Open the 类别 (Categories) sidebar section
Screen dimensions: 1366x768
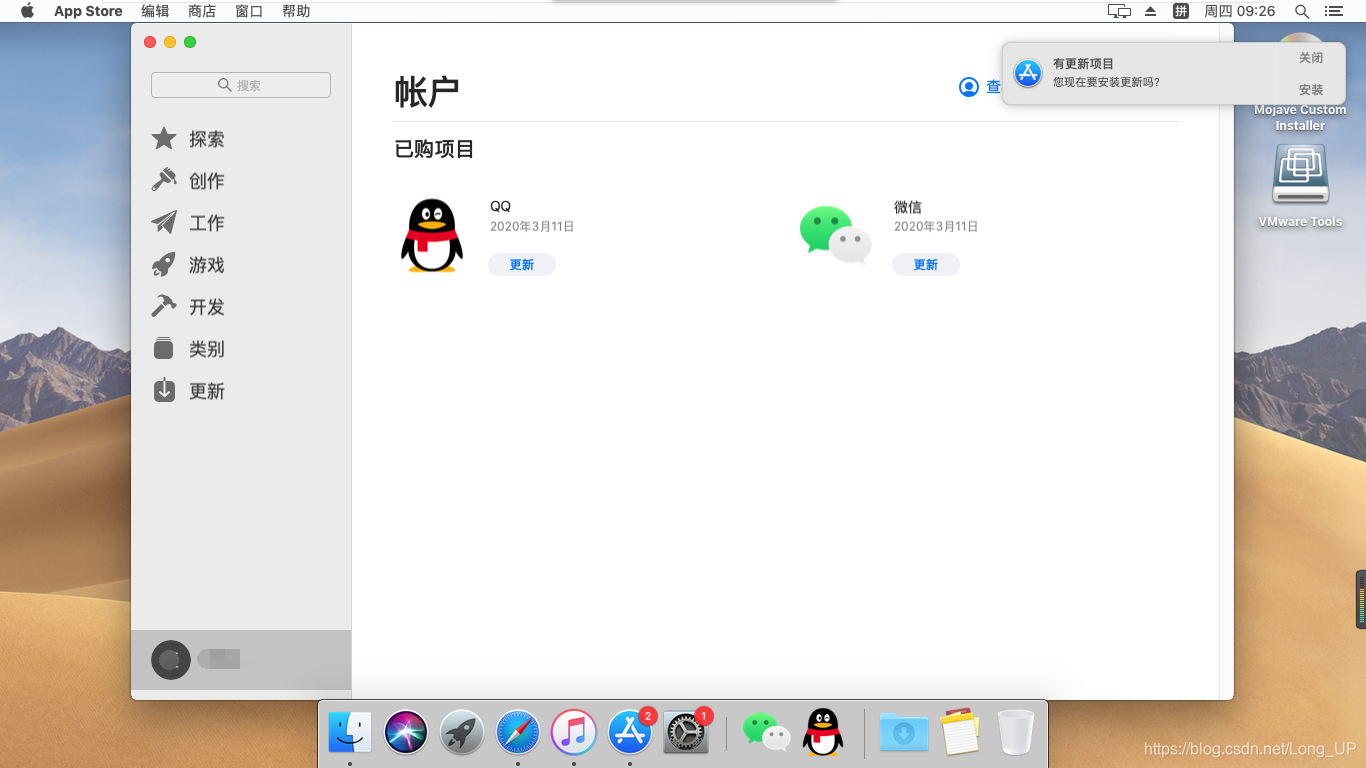coord(188,349)
